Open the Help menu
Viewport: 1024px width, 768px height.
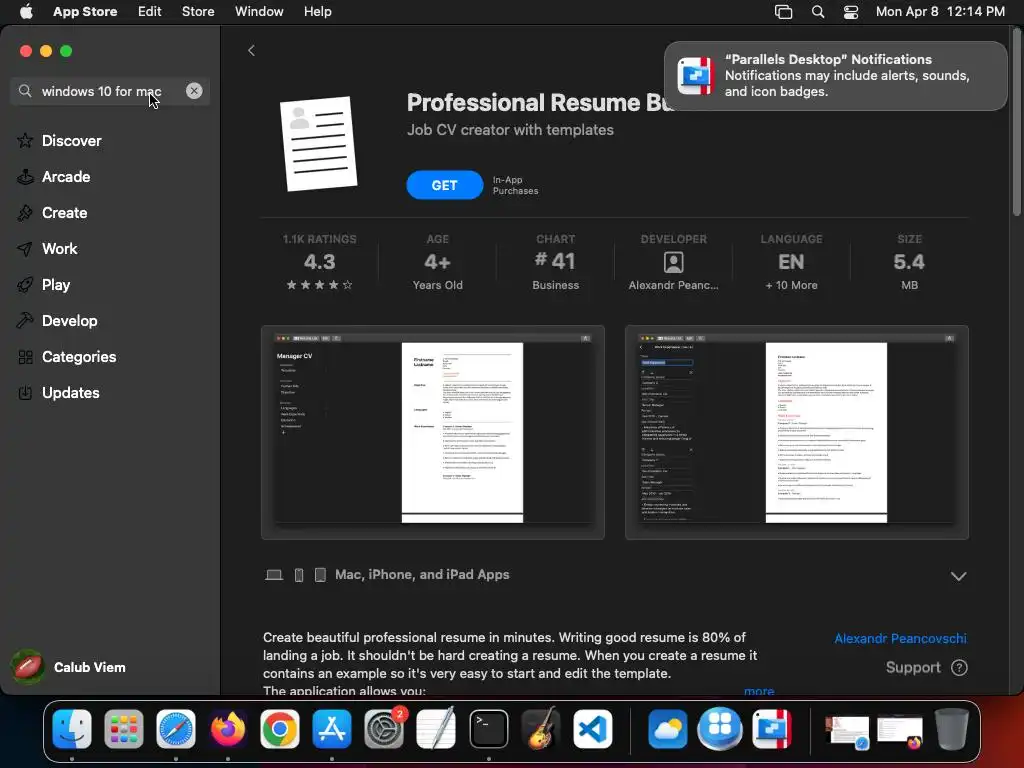[x=317, y=11]
